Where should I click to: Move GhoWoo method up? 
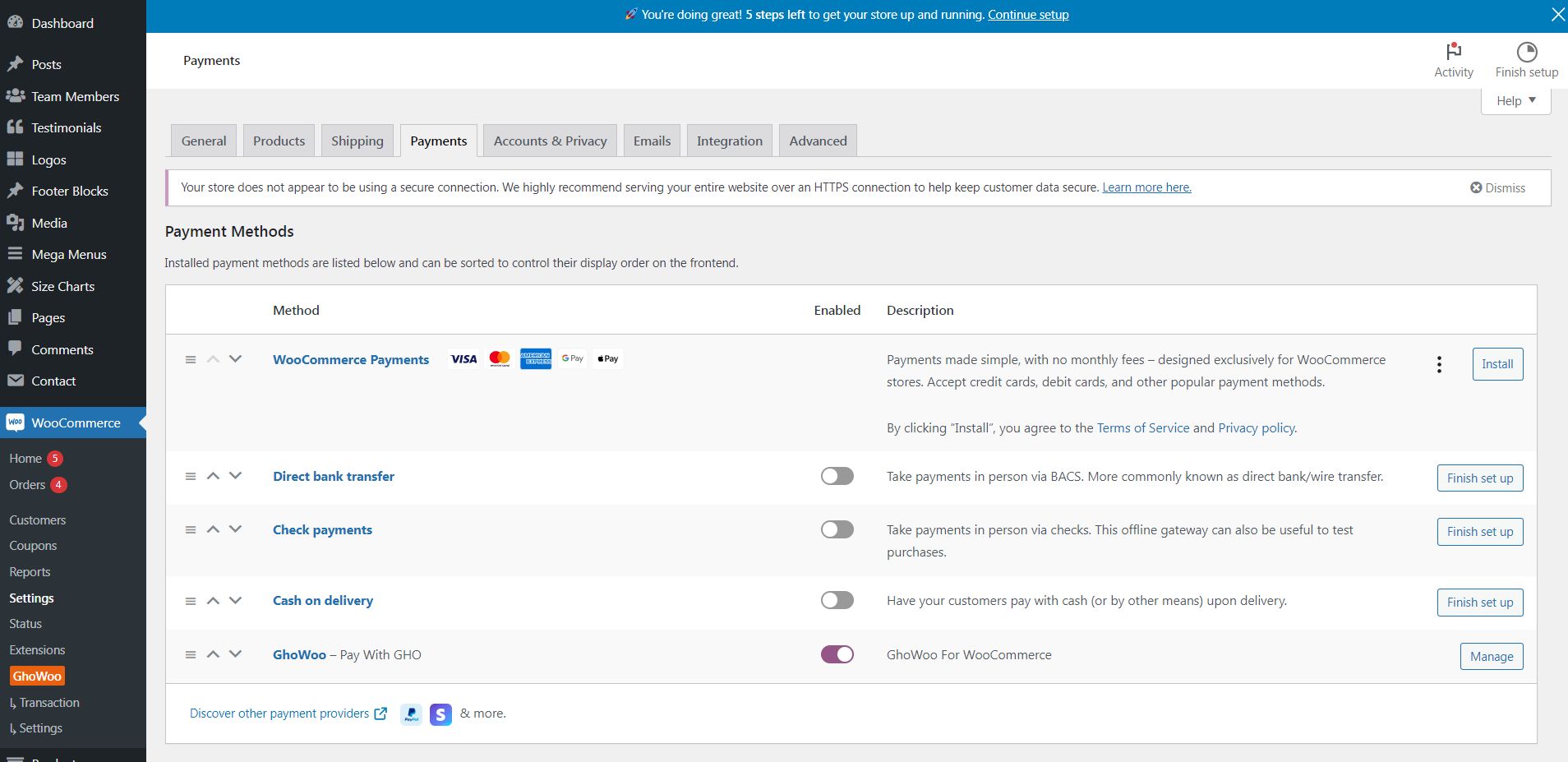[213, 654]
